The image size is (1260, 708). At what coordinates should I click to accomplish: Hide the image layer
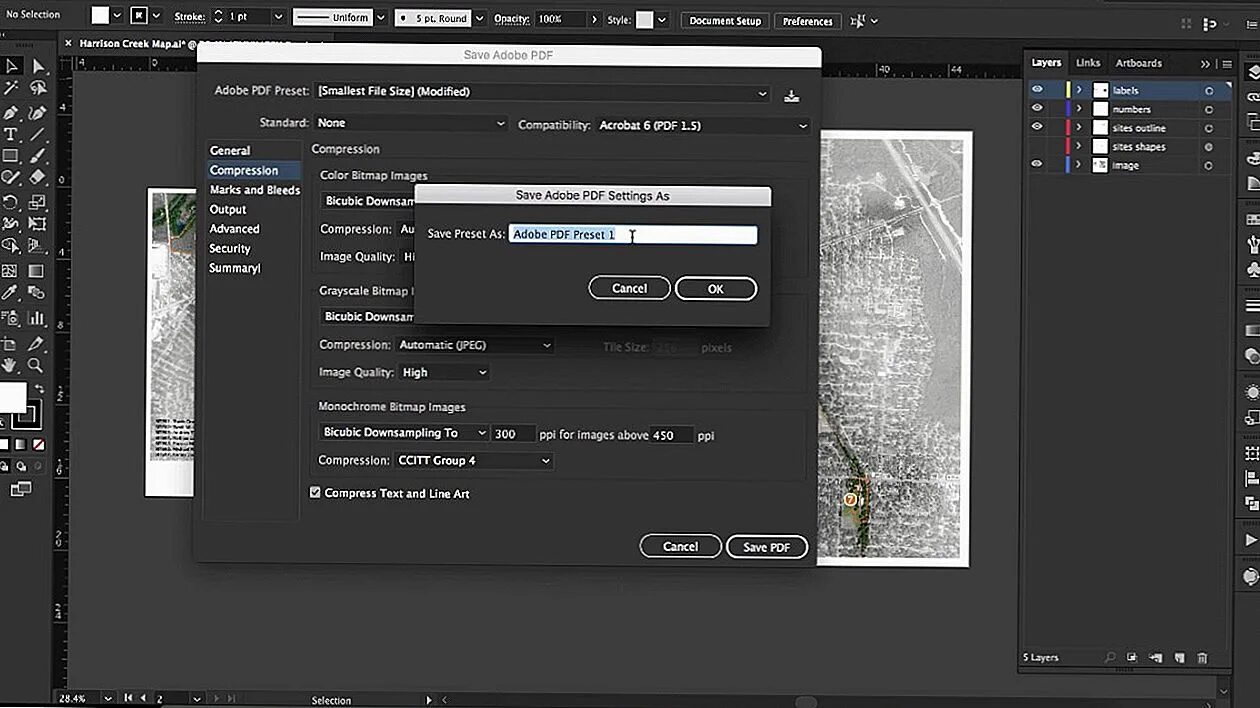point(1037,164)
